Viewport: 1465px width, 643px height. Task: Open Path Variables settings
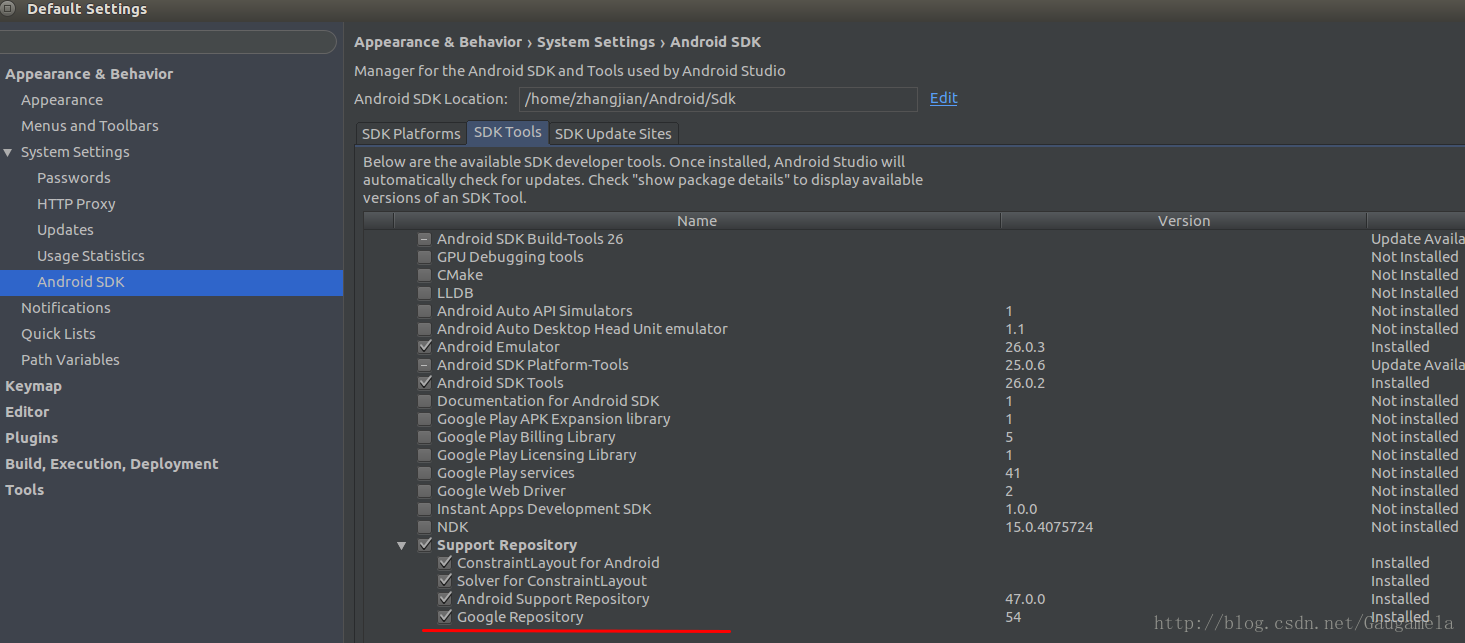(x=70, y=360)
